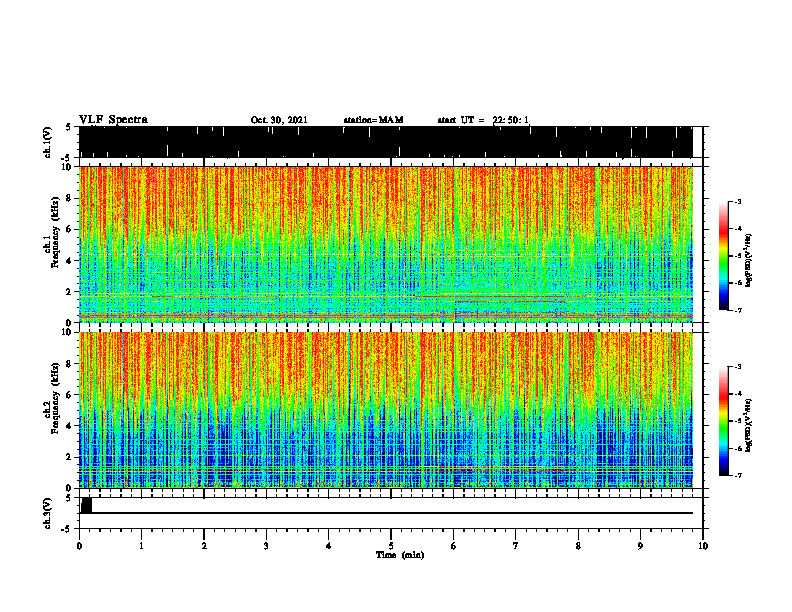Click the '10' tick on the Time axis

703,546
